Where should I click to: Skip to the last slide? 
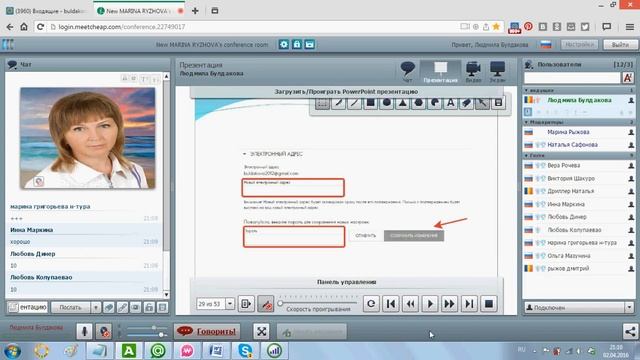[469, 304]
